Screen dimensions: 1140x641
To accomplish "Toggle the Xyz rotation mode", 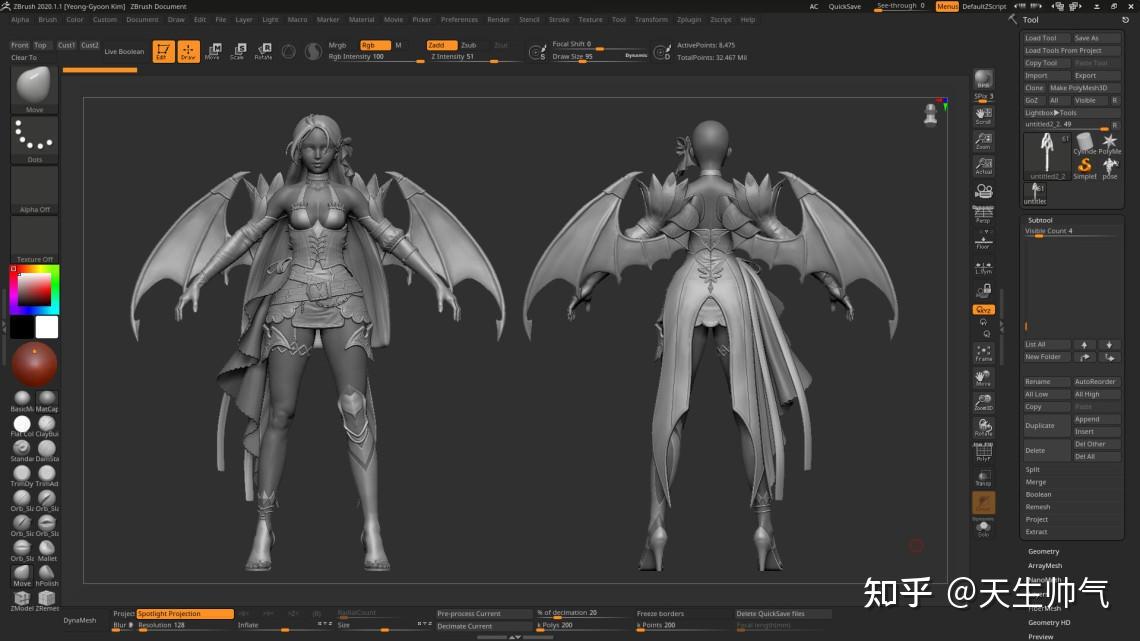I will click(983, 310).
